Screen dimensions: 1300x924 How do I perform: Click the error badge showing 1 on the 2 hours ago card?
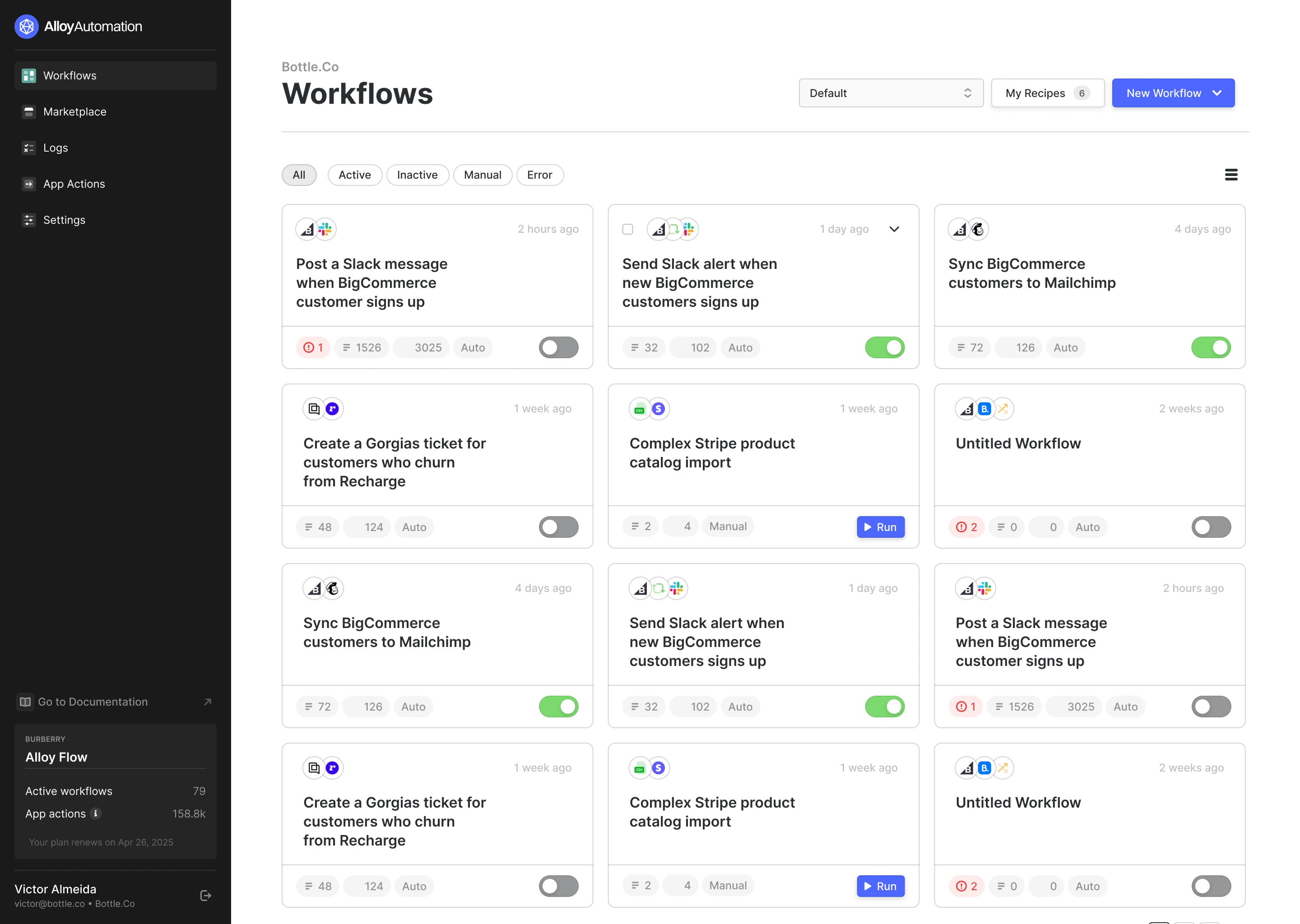click(313, 348)
